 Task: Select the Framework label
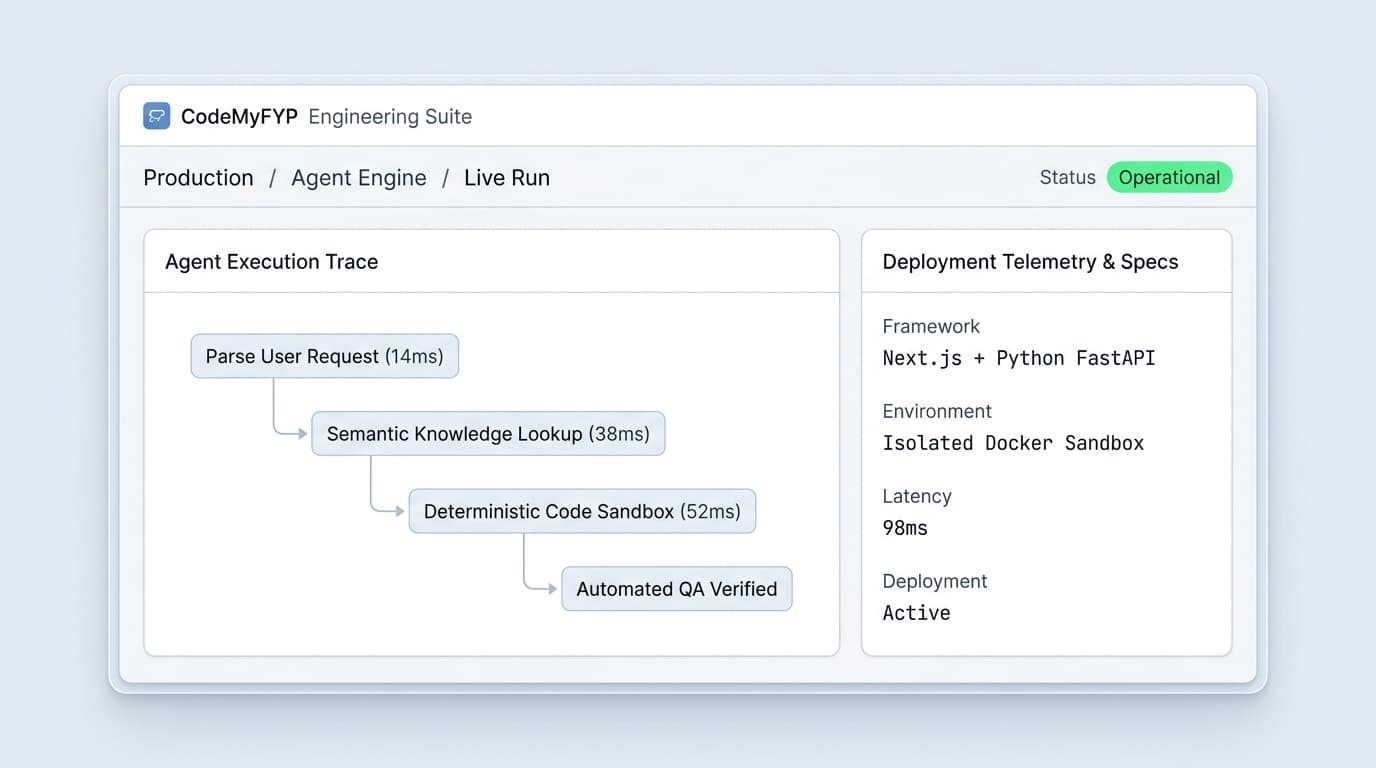pyautogui.click(x=931, y=326)
